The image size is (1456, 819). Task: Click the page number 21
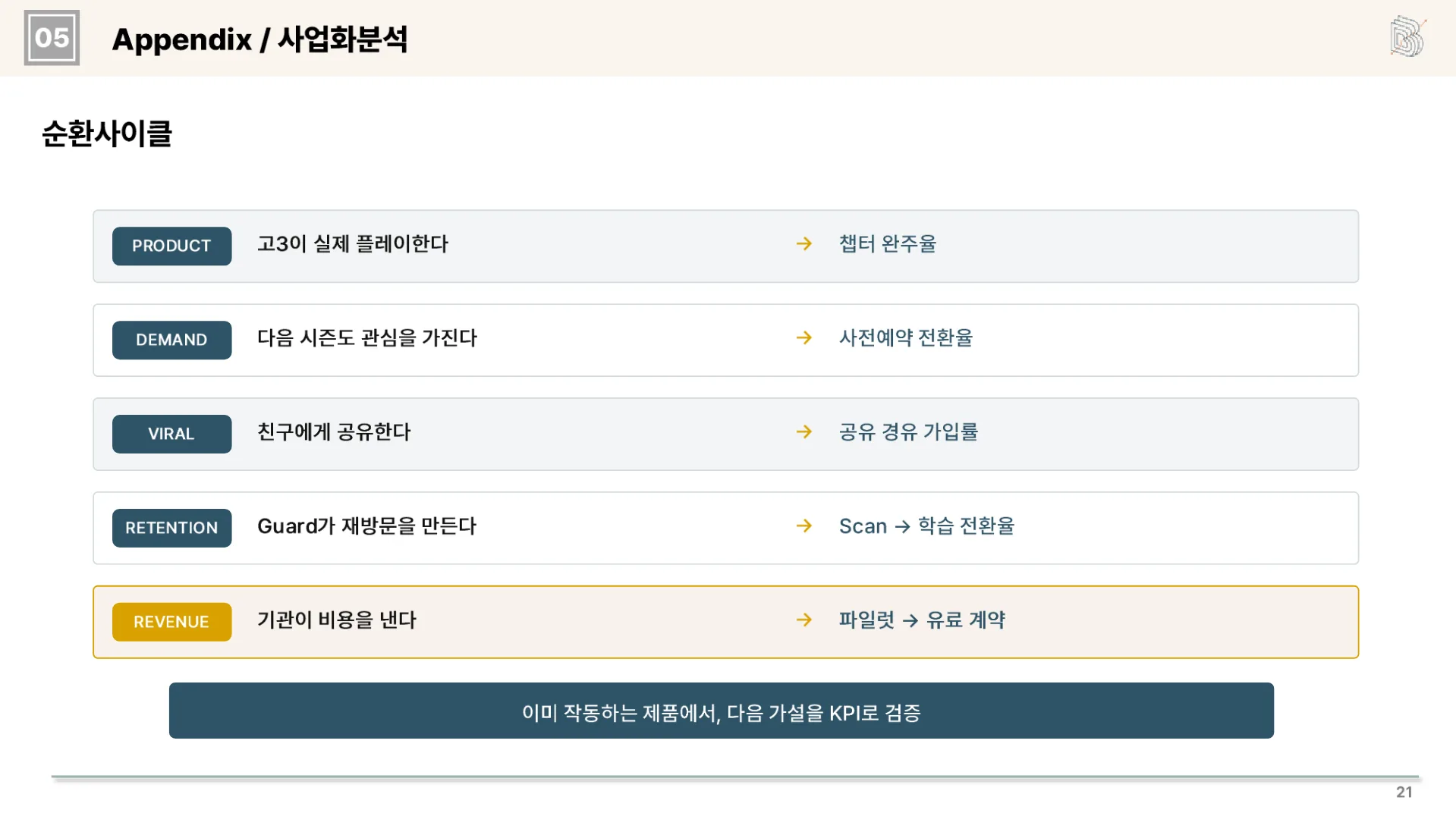point(1404,792)
